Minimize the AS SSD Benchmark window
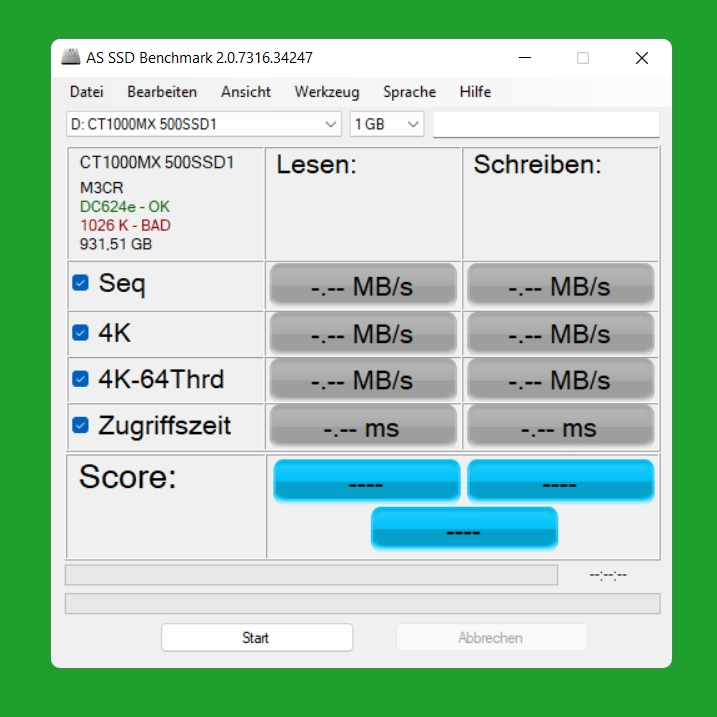Screen dimensions: 717x717 click(x=525, y=58)
